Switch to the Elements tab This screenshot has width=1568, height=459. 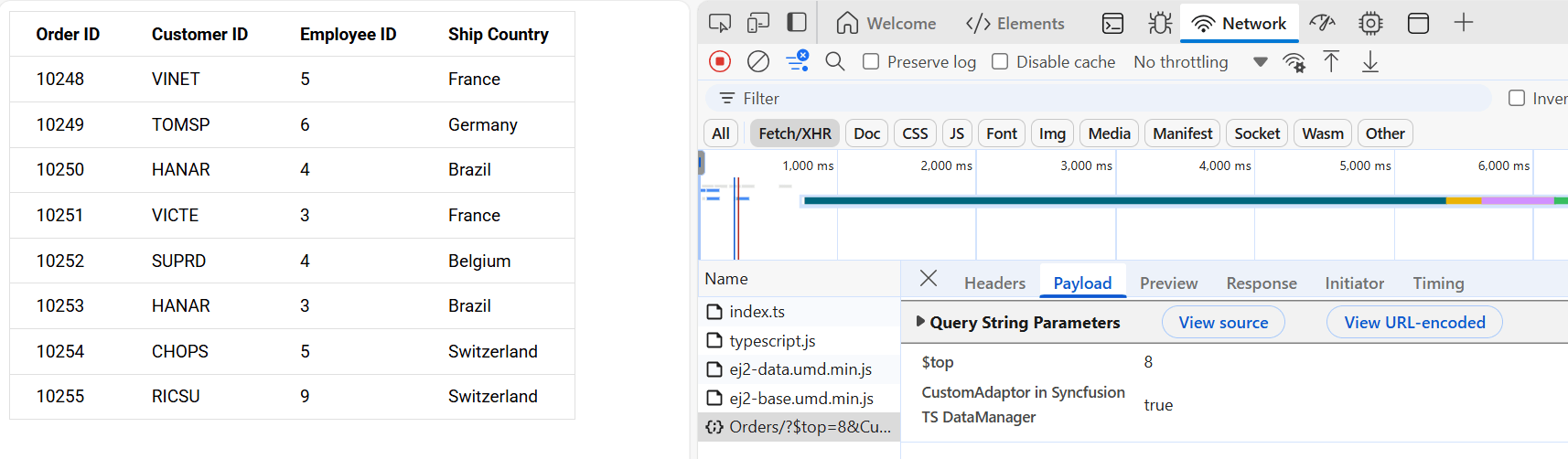[x=1015, y=23]
